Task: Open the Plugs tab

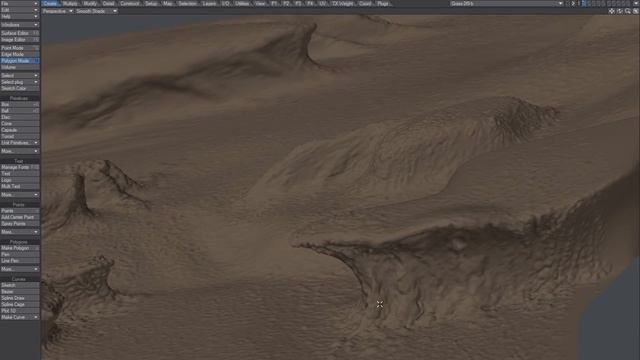Action: click(x=383, y=3)
